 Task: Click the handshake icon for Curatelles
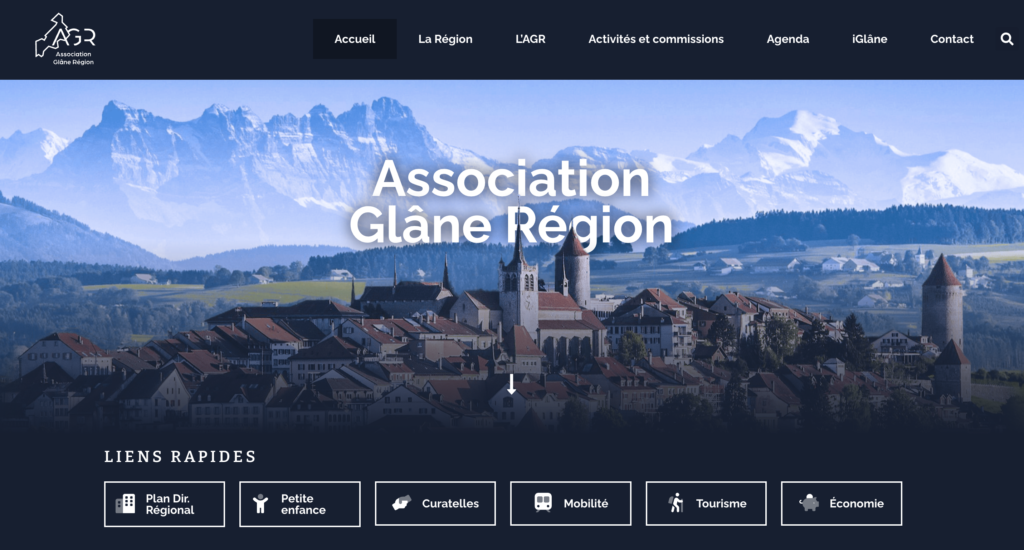(401, 503)
